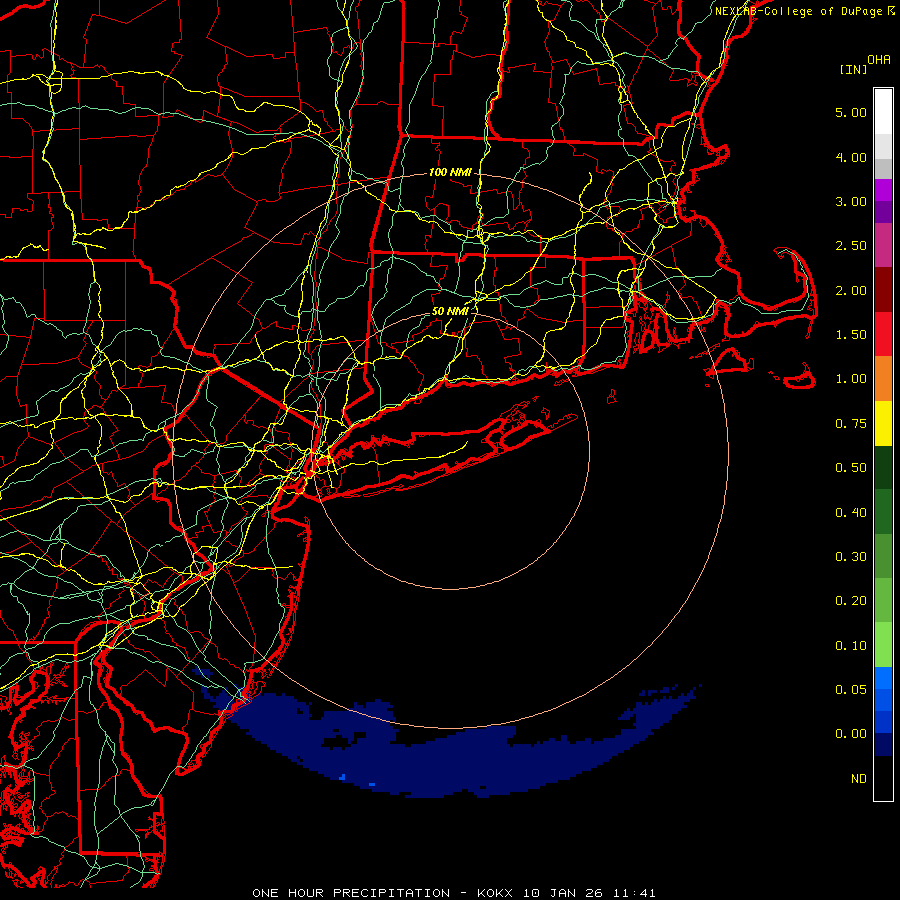Click the "0.05" legend label
Screen dimensions: 900x900
tap(851, 689)
